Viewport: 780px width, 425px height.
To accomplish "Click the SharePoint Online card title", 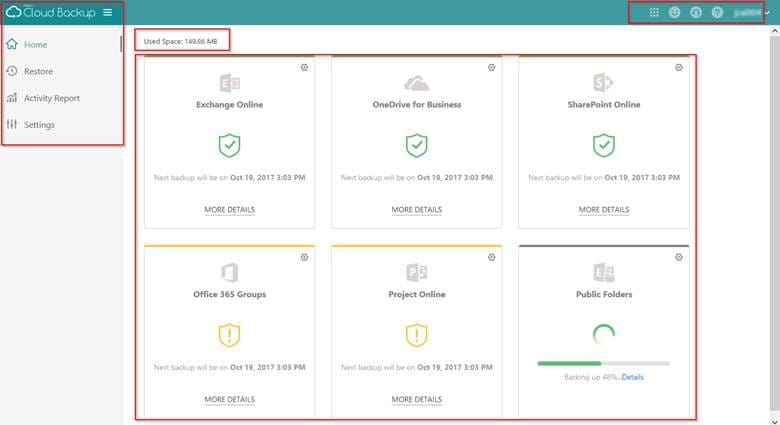I will tap(603, 105).
